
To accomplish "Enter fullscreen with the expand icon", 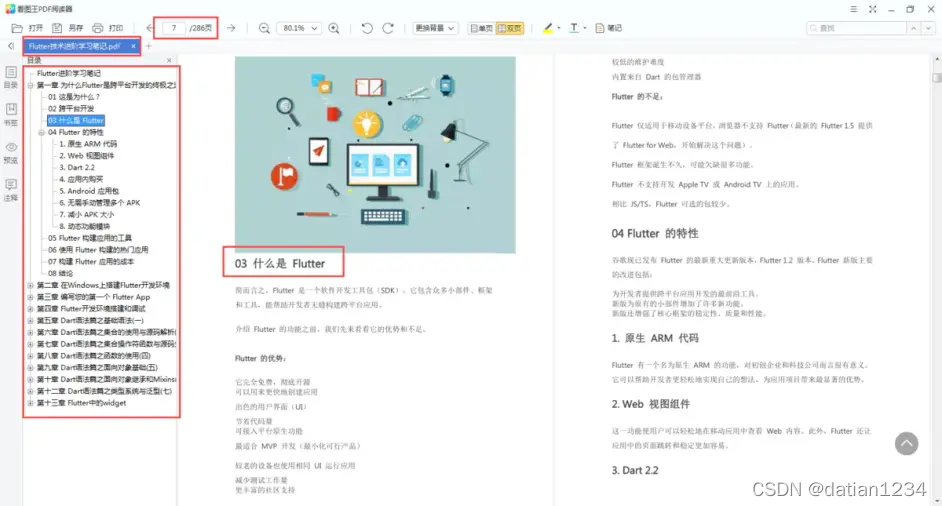I will [x=872, y=9].
